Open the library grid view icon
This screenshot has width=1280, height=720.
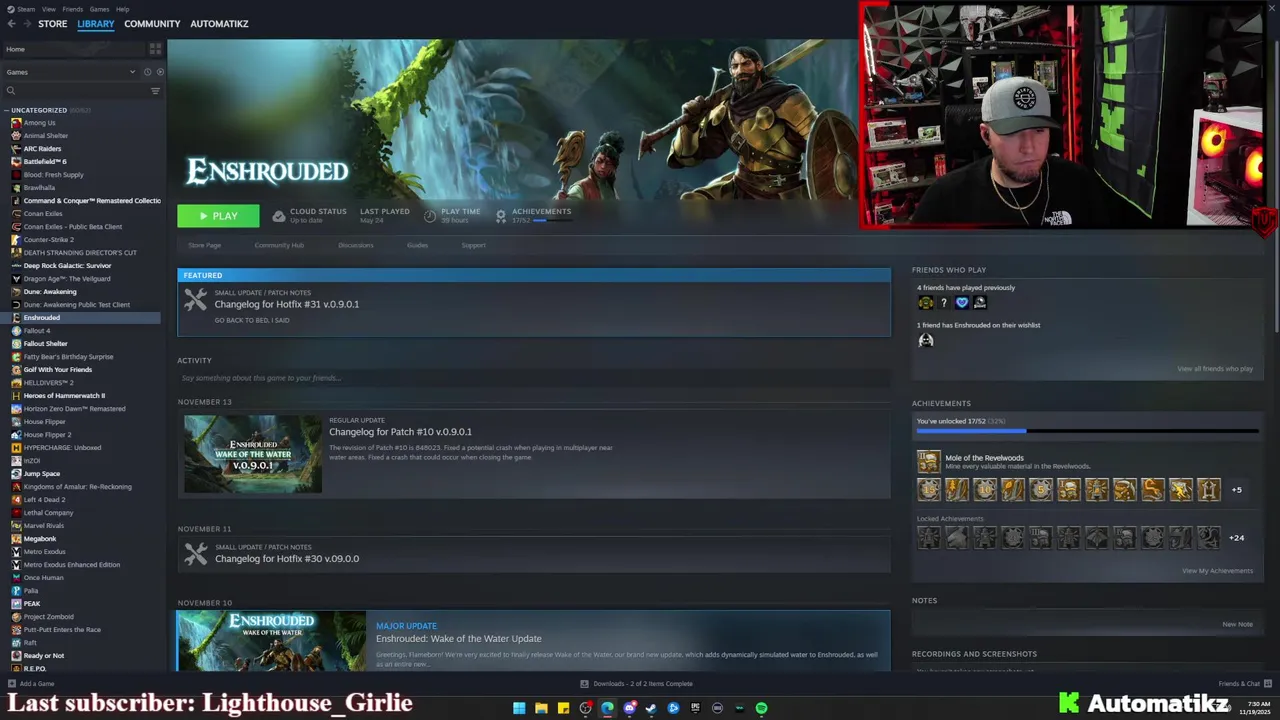coord(155,49)
